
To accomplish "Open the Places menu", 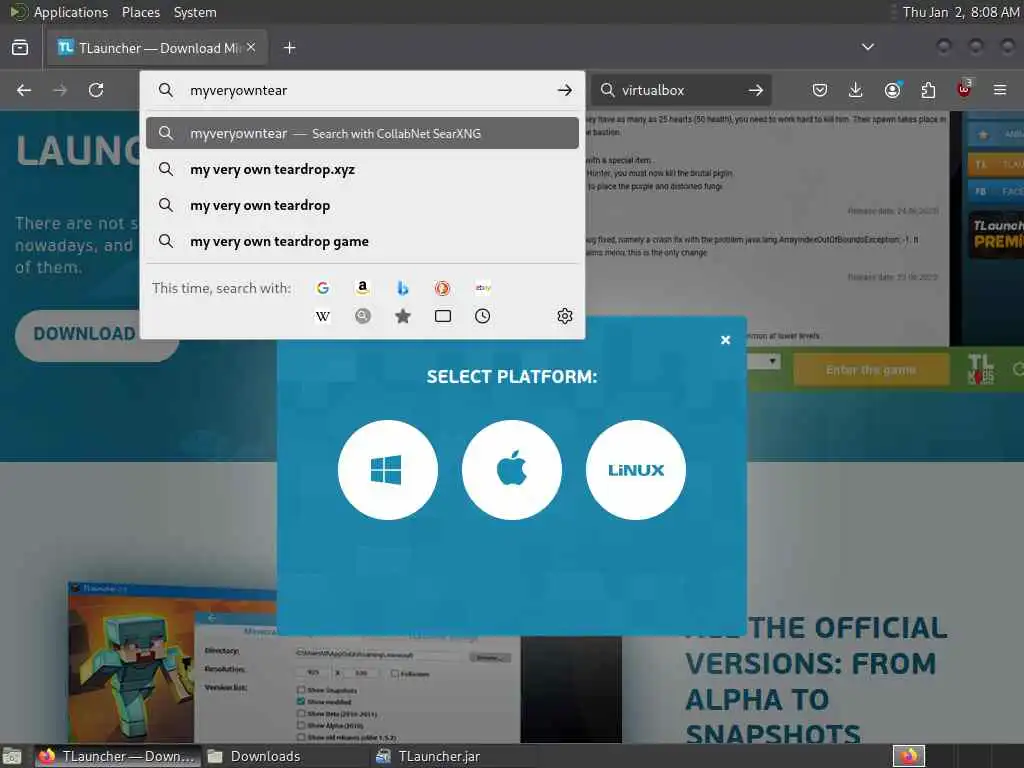I will click(140, 12).
